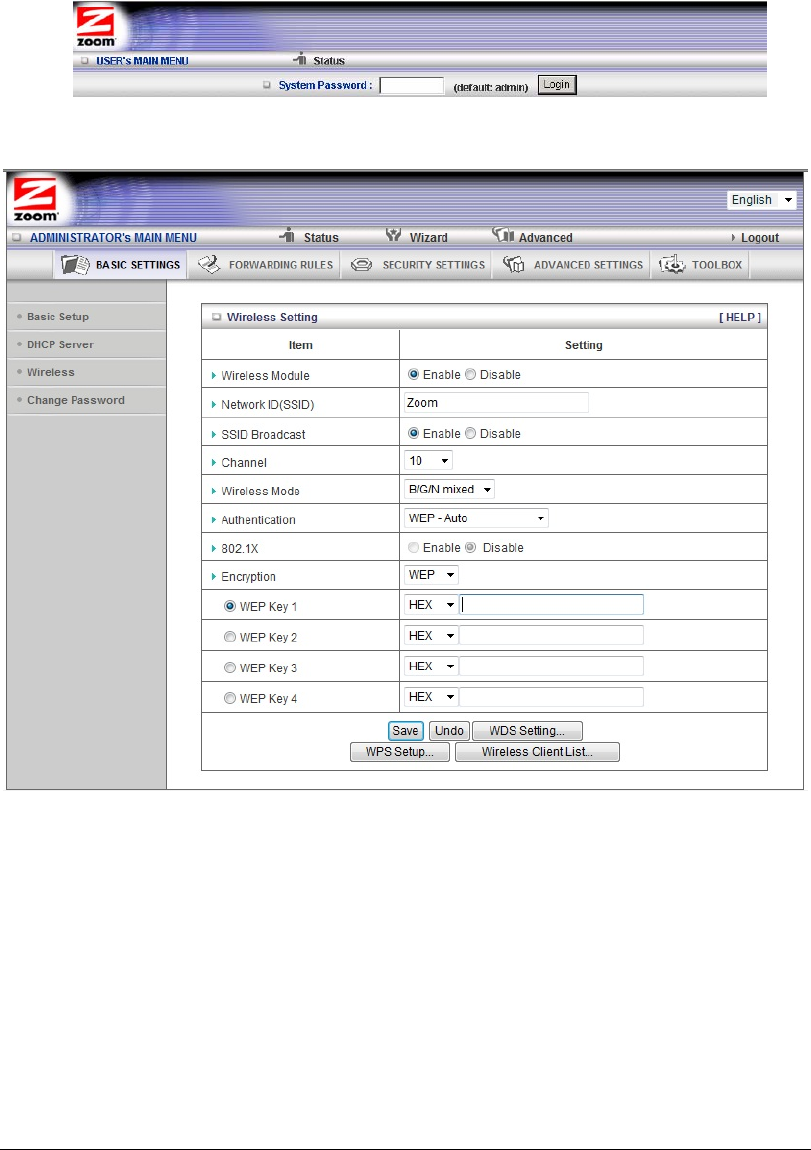Switch to the Basic Settings tab
This screenshot has width=811, height=1150.
[x=120, y=265]
